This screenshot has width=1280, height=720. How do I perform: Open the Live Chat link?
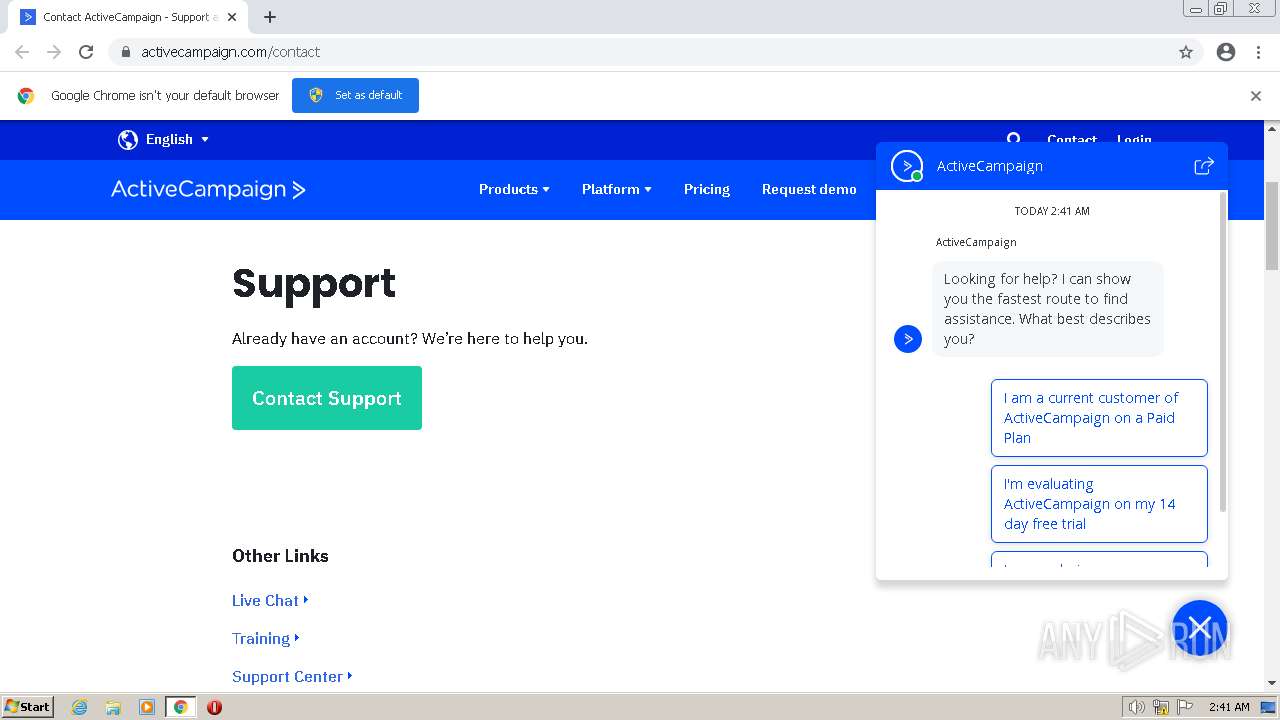tap(270, 600)
